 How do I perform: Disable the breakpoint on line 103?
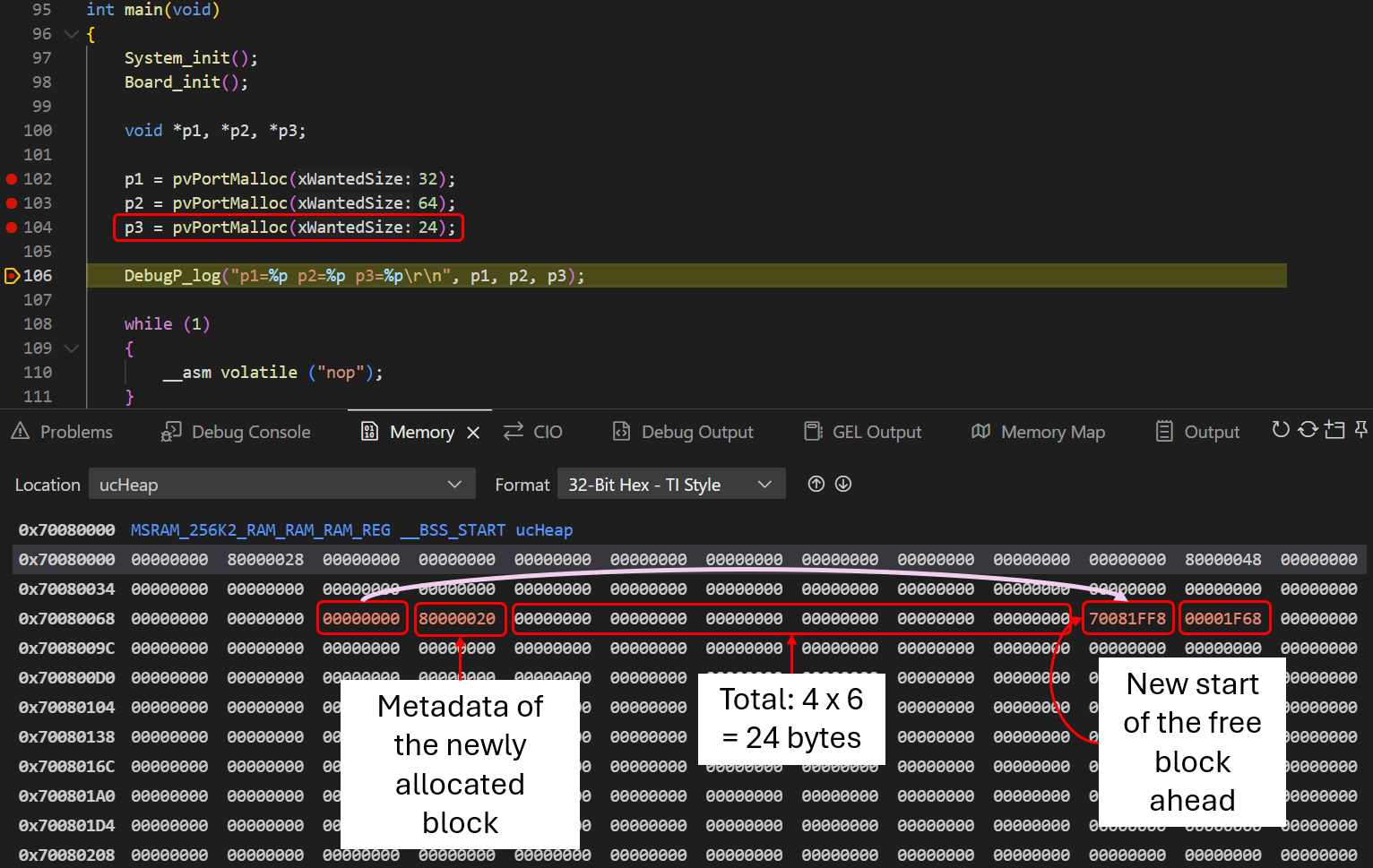coord(11,202)
